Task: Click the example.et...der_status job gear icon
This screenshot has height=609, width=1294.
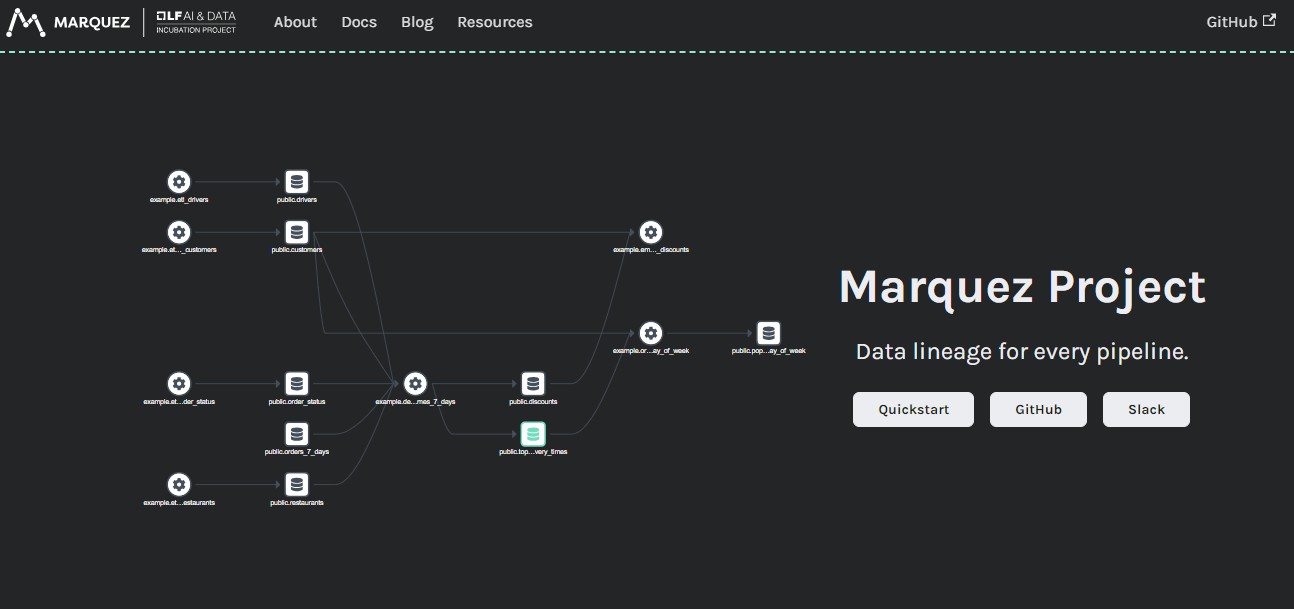Action: 179,384
